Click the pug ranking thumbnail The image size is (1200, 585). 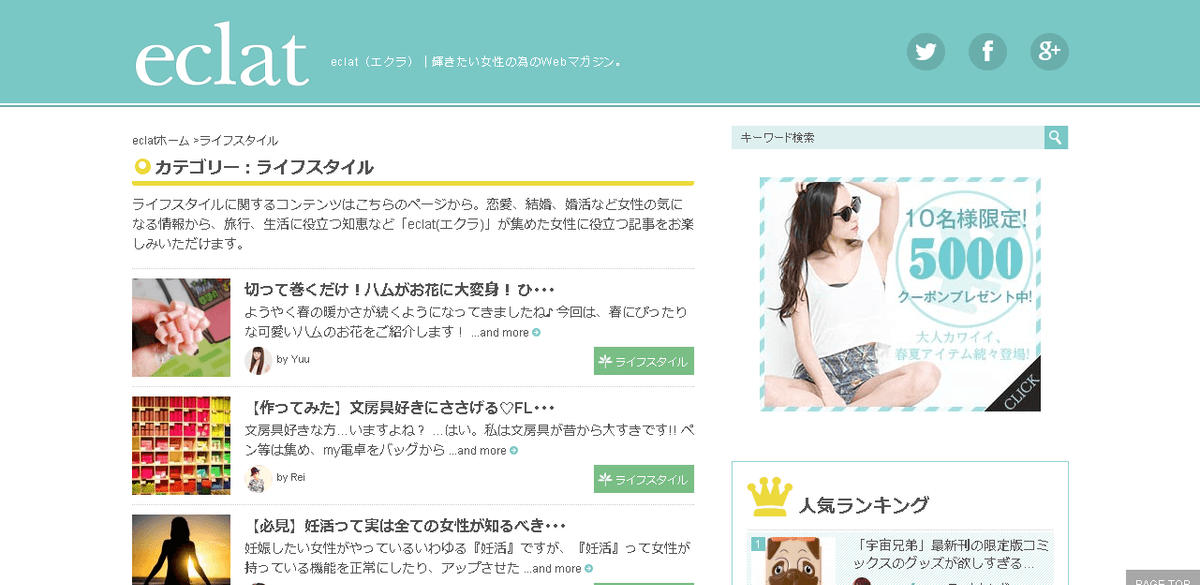pos(793,561)
